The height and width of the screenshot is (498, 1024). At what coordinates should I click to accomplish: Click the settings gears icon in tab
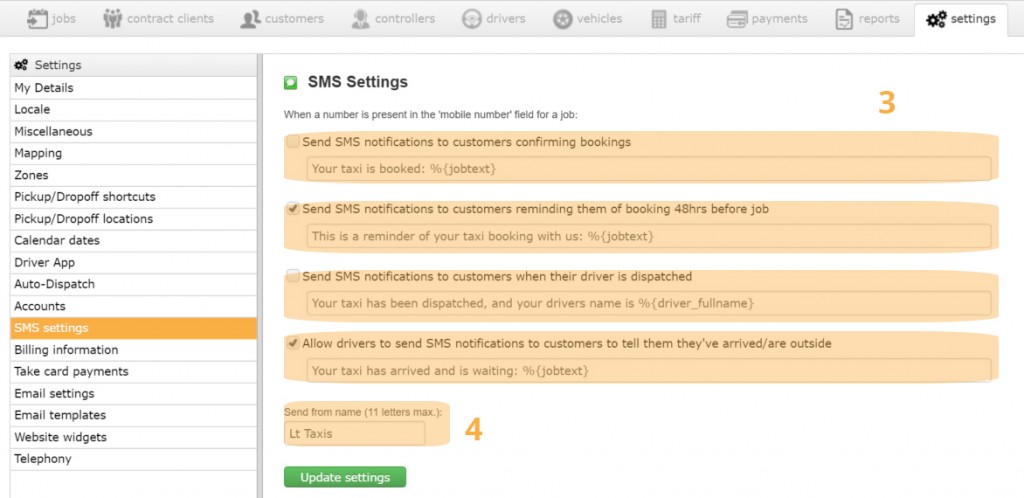coord(936,20)
